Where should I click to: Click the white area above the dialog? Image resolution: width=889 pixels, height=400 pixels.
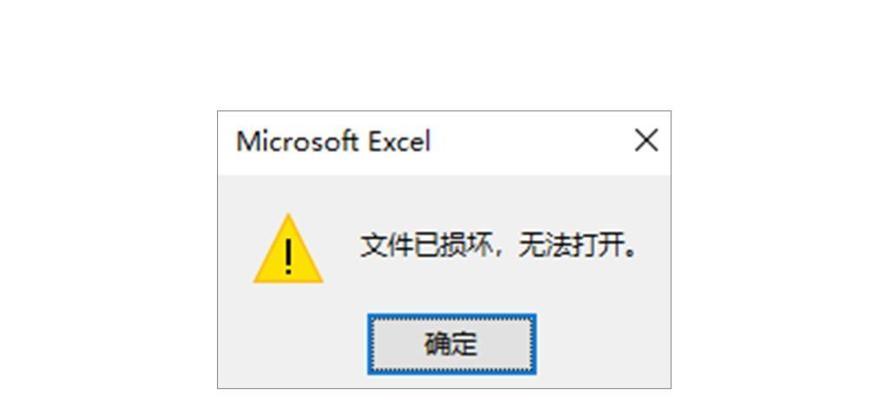[444, 54]
